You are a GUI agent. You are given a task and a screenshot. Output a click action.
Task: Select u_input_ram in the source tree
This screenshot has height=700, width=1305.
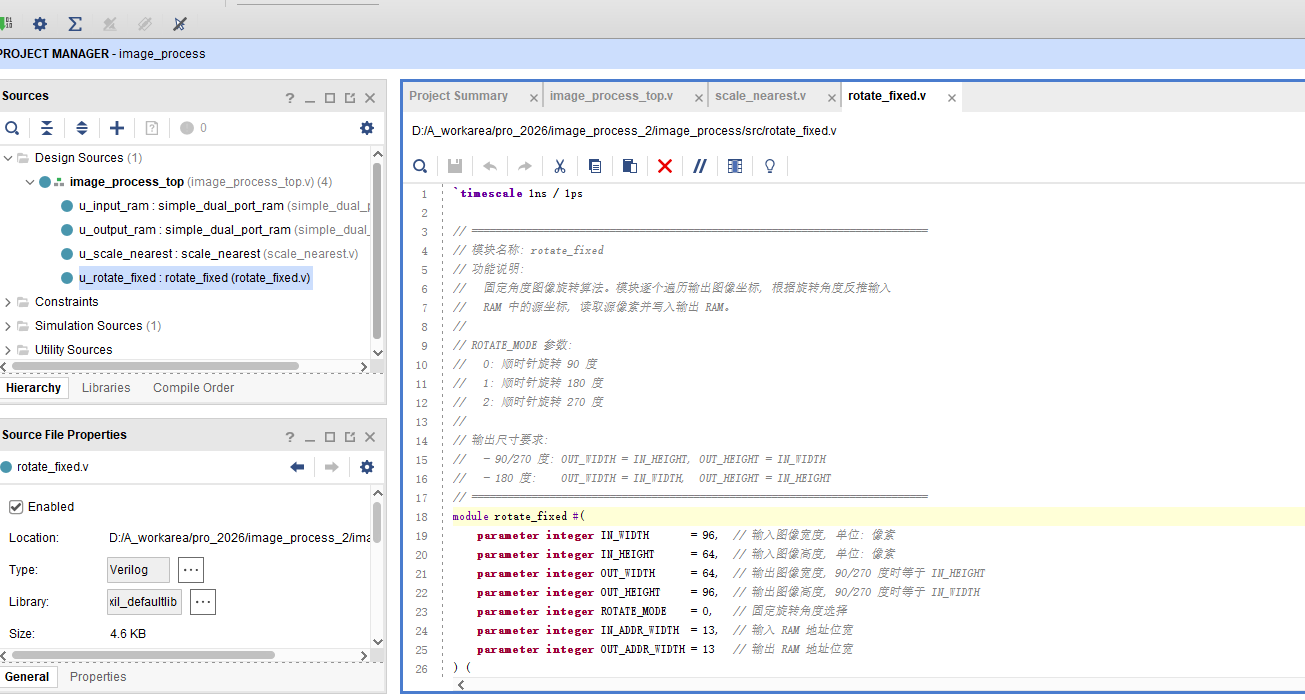215,206
